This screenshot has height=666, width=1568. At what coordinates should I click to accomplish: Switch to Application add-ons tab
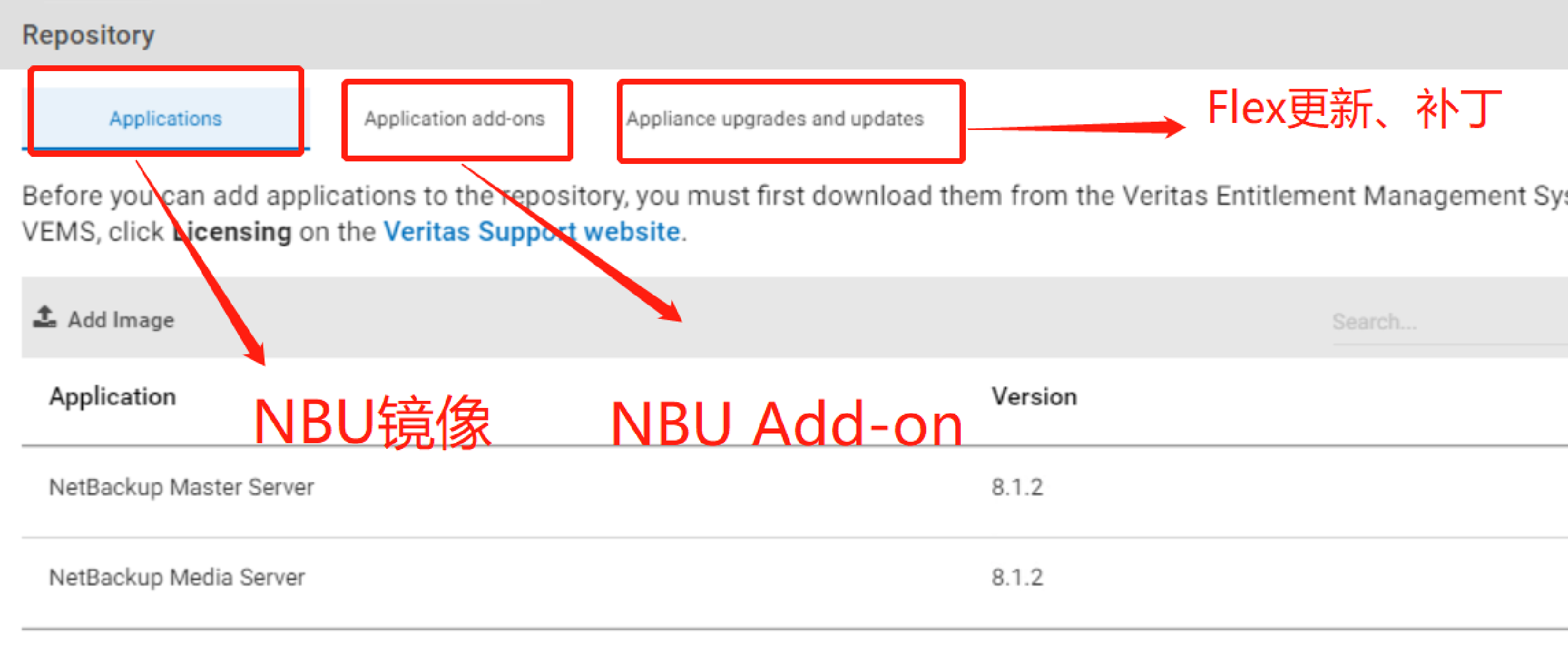coord(455,118)
